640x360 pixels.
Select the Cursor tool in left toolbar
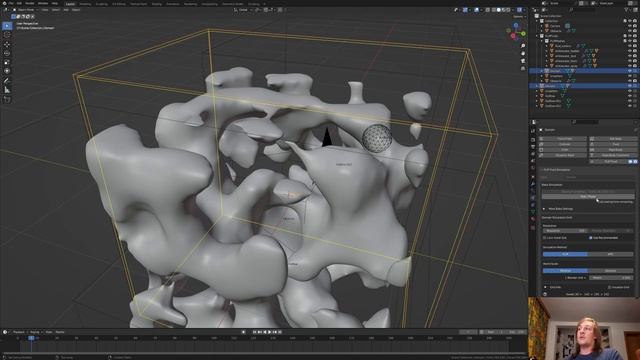pos(7,35)
